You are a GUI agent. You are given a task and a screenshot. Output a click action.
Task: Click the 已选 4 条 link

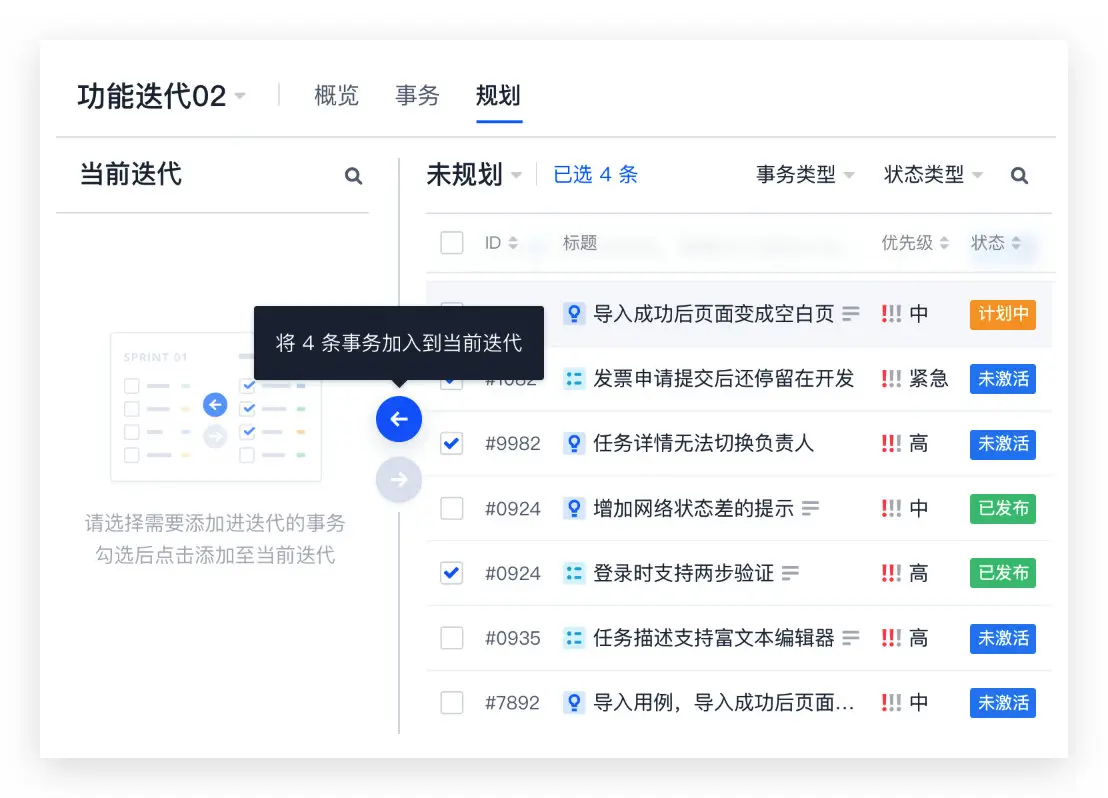pos(595,174)
